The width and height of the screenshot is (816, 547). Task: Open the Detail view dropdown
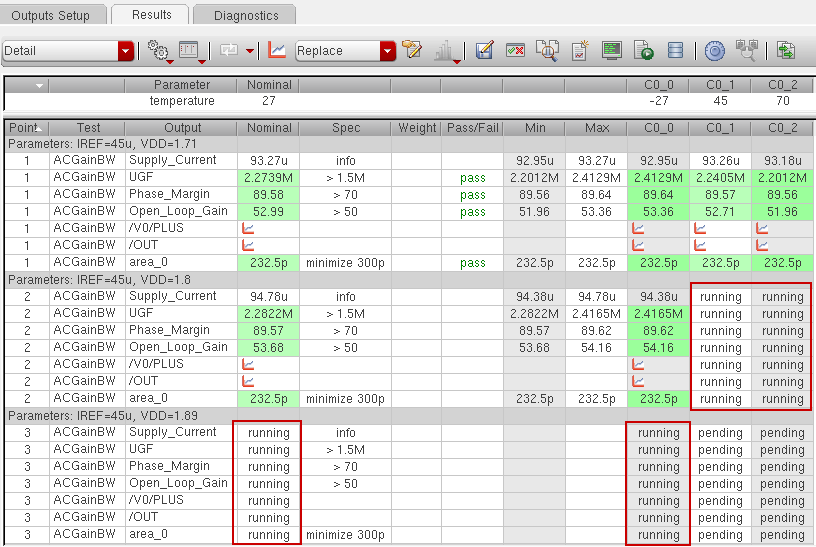point(125,51)
